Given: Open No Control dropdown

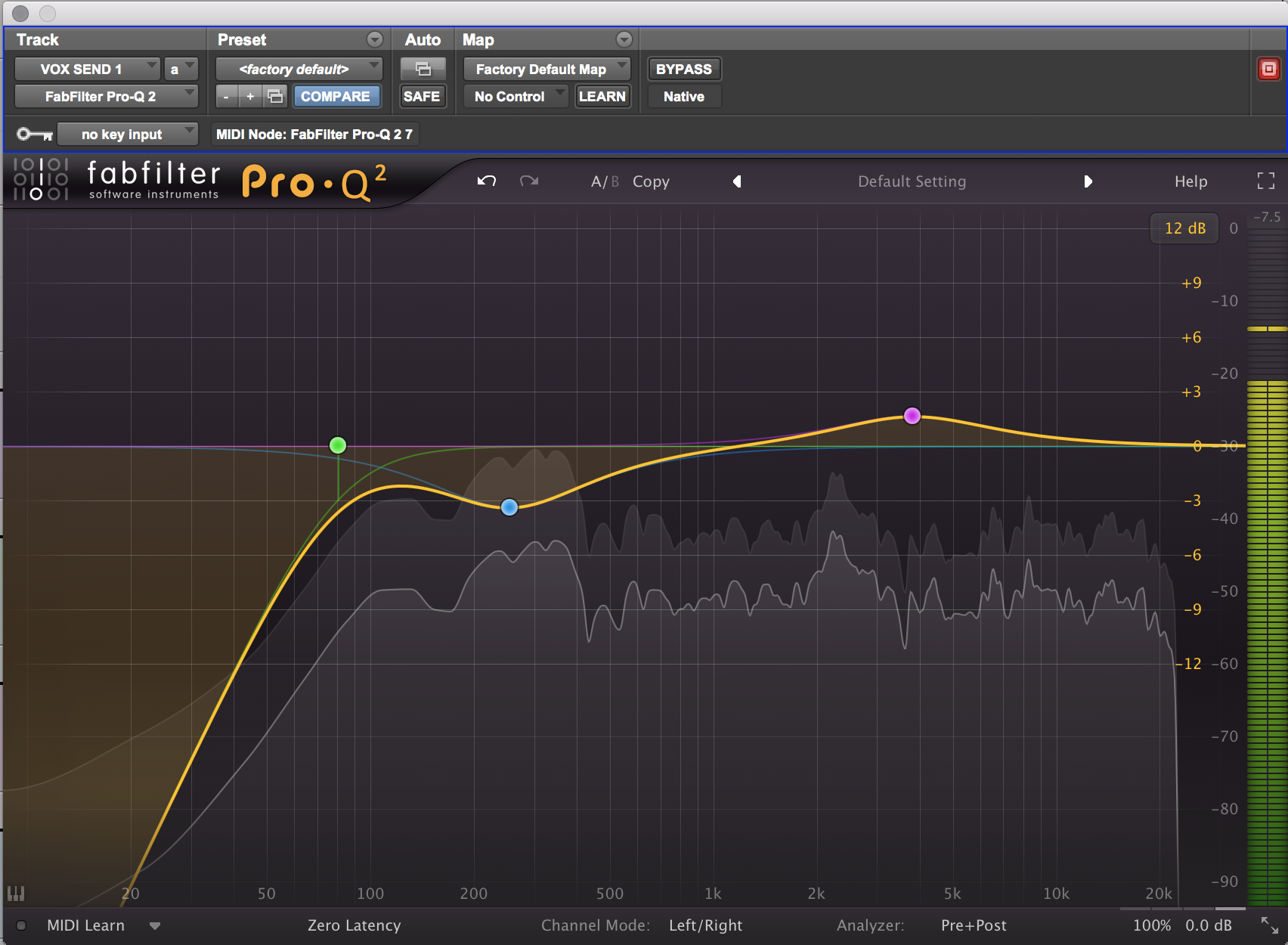Looking at the screenshot, I should pos(516,96).
